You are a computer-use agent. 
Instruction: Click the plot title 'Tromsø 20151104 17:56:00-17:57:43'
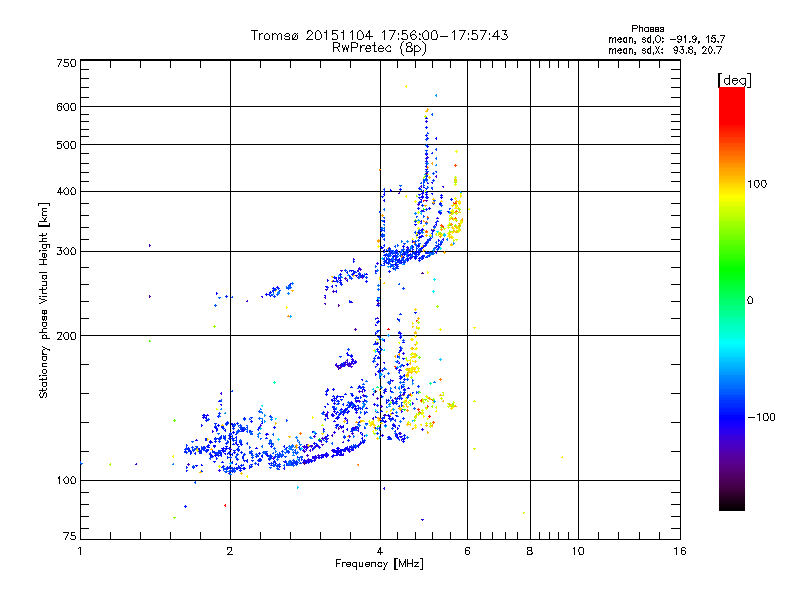(379, 35)
